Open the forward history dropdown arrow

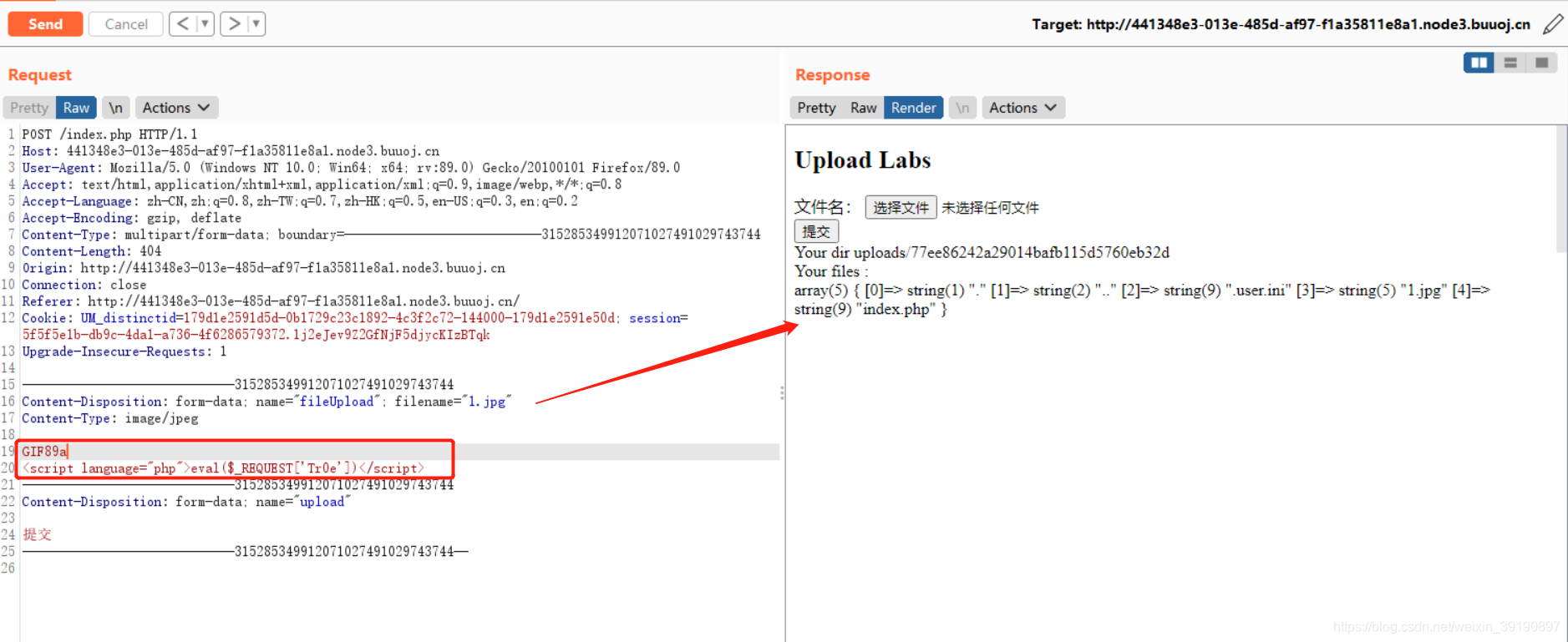[x=257, y=24]
